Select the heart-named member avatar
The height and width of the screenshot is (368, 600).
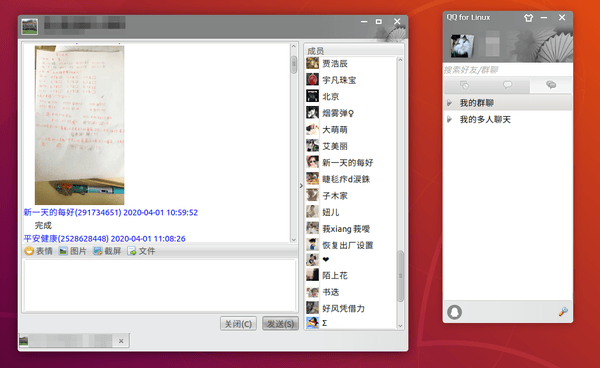tap(312, 260)
